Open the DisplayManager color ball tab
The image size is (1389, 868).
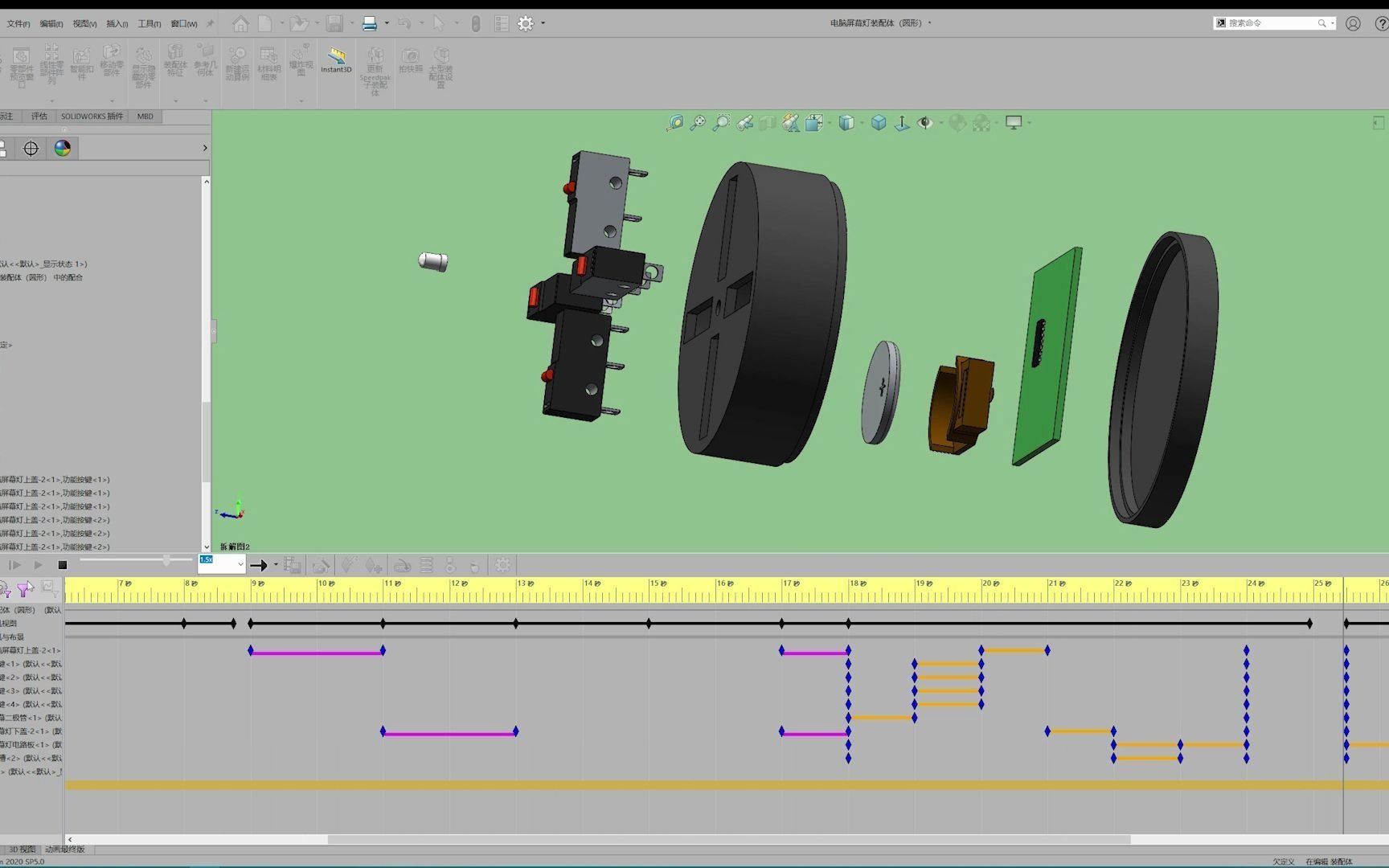pyautogui.click(x=62, y=148)
